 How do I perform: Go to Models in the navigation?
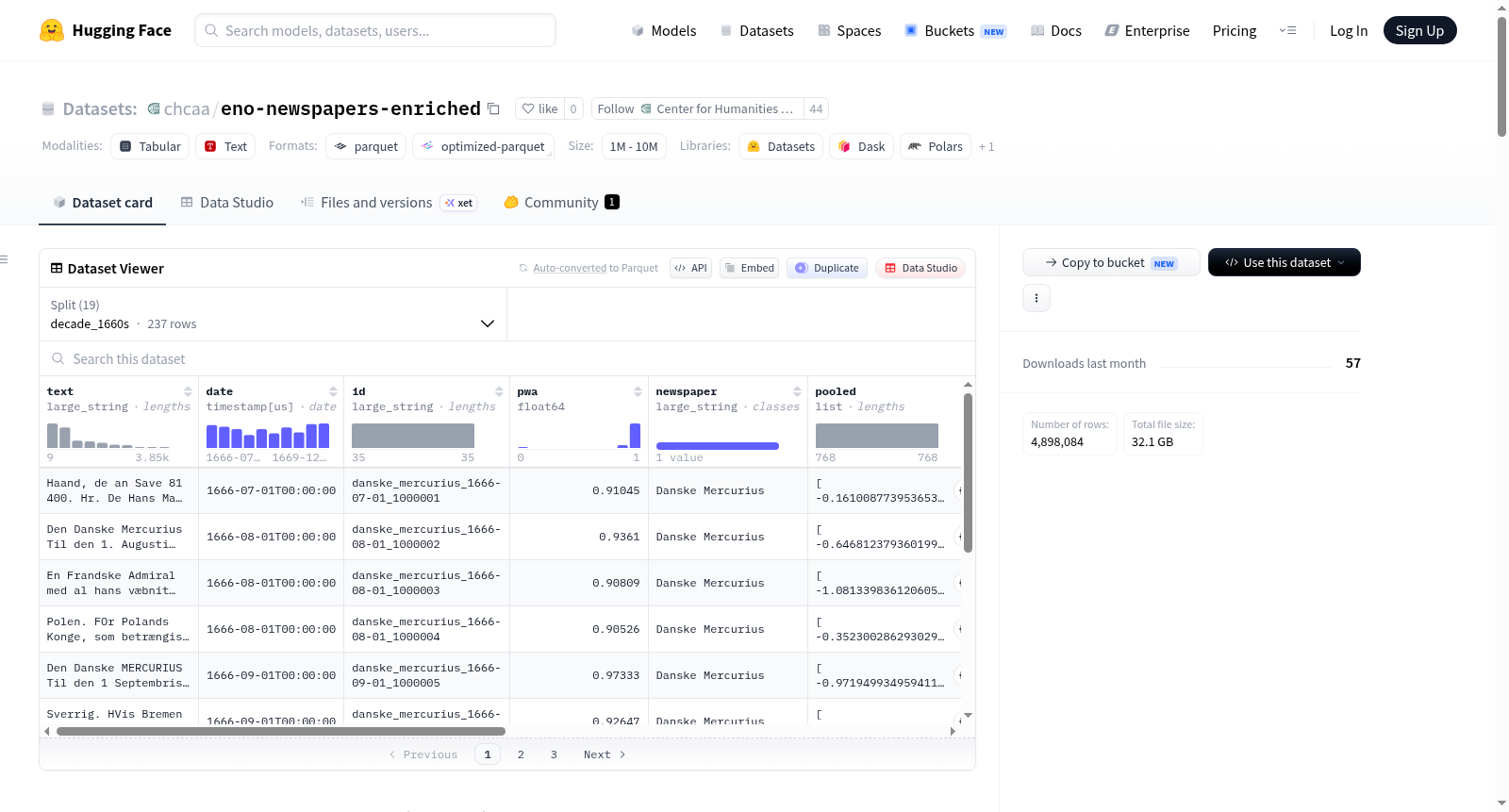coord(664,30)
